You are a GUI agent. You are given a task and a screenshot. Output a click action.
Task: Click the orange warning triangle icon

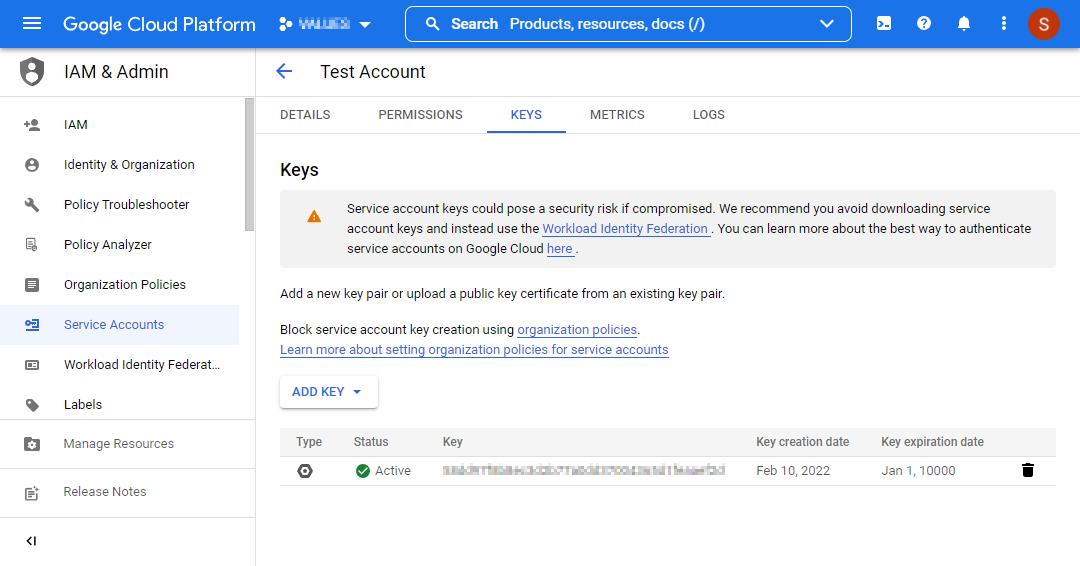tap(314, 216)
